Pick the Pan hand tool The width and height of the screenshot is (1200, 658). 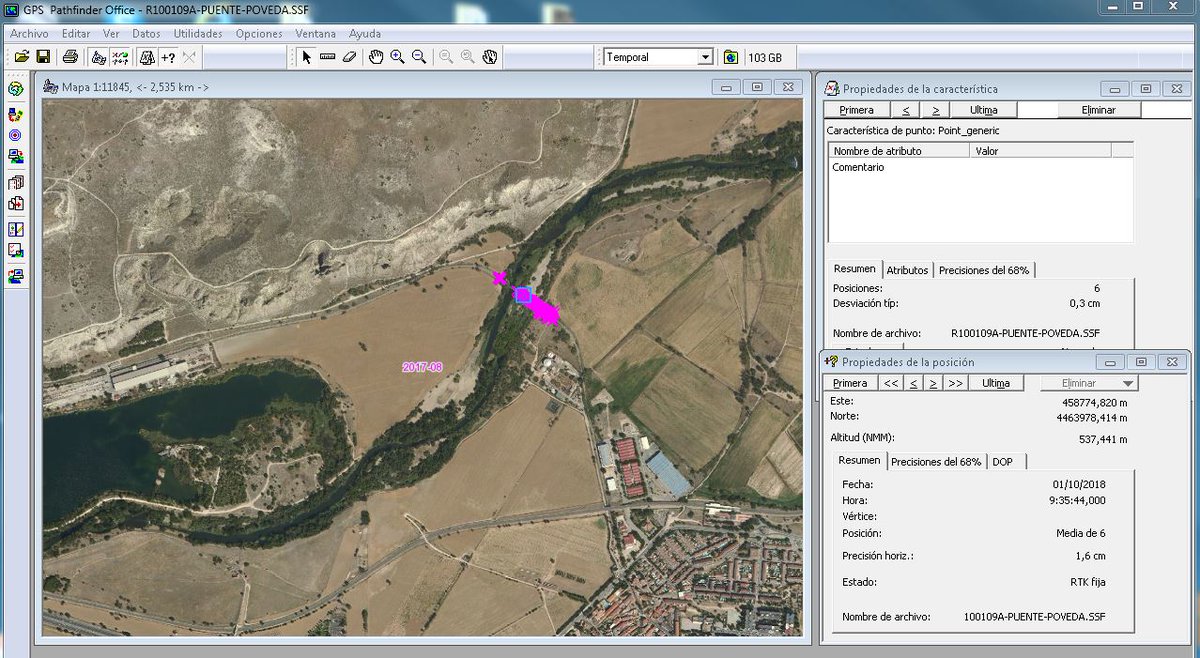tap(376, 57)
